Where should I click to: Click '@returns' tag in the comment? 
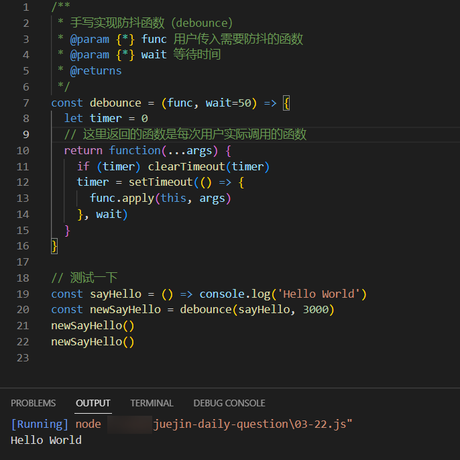96,71
